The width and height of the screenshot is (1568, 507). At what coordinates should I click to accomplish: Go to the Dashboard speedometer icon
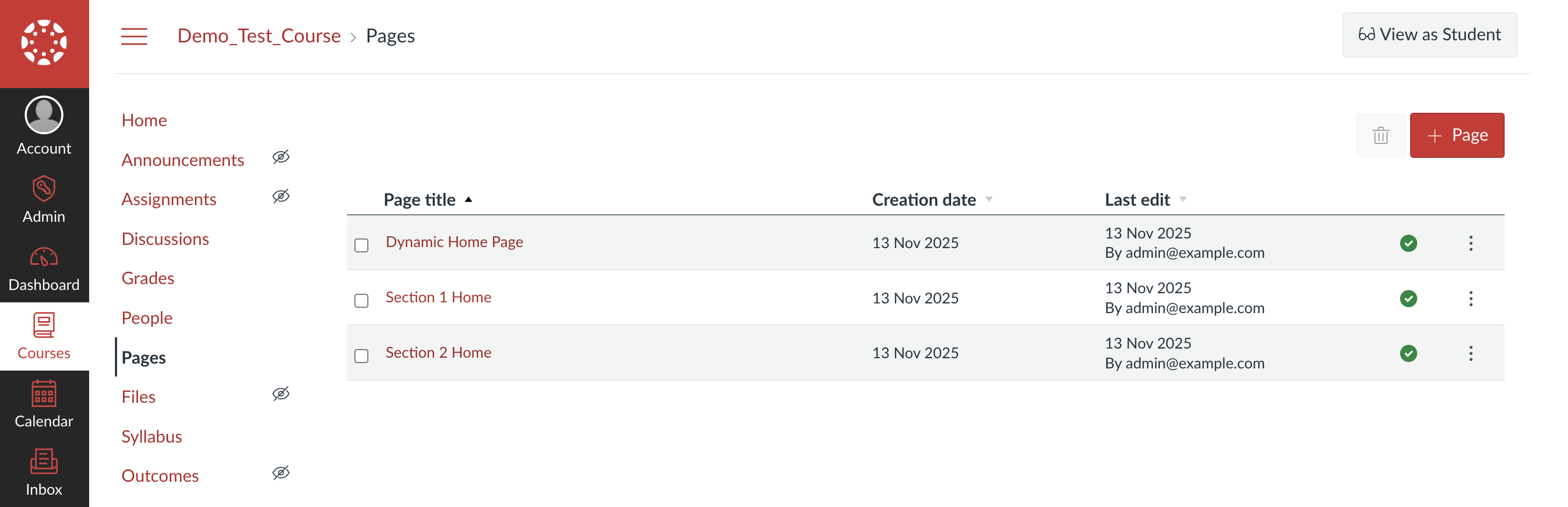pyautogui.click(x=44, y=257)
